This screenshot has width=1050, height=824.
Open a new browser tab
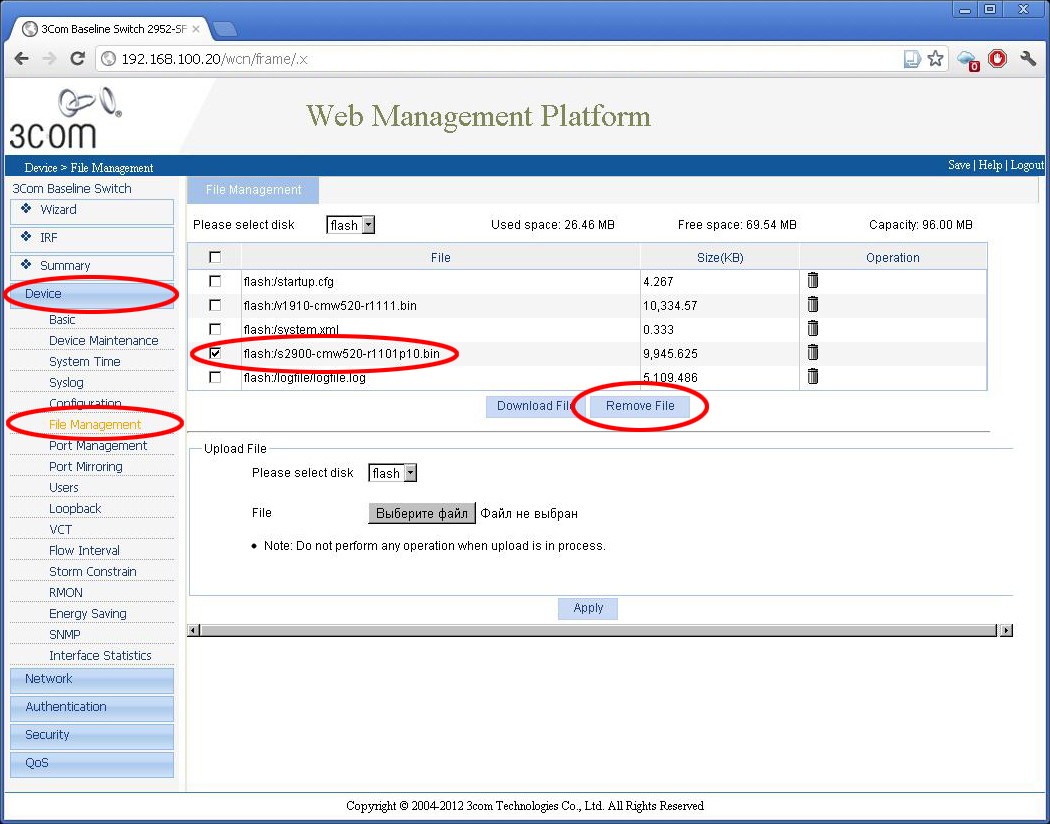pyautogui.click(x=224, y=29)
